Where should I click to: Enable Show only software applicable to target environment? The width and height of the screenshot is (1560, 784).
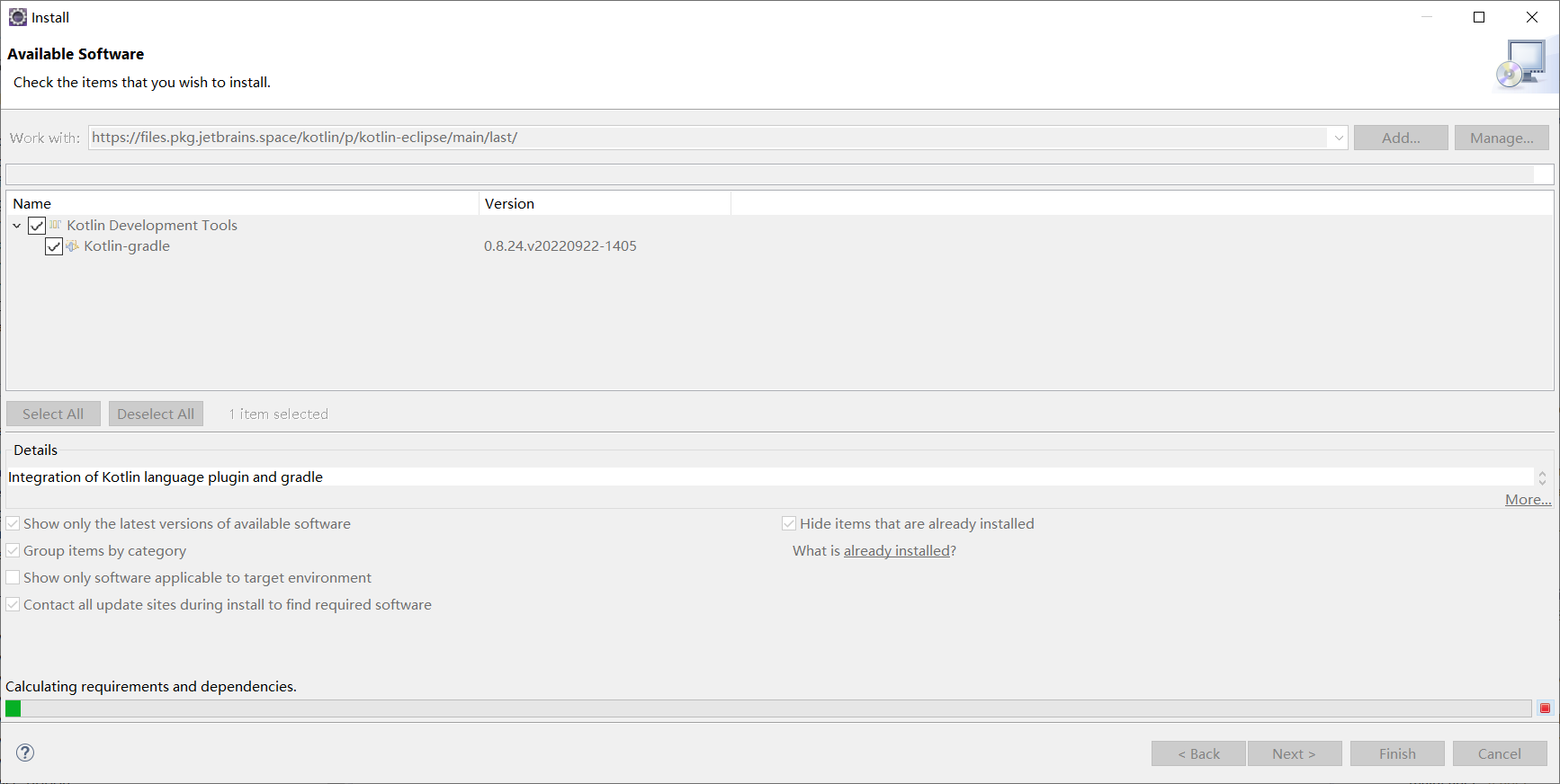coord(13,577)
